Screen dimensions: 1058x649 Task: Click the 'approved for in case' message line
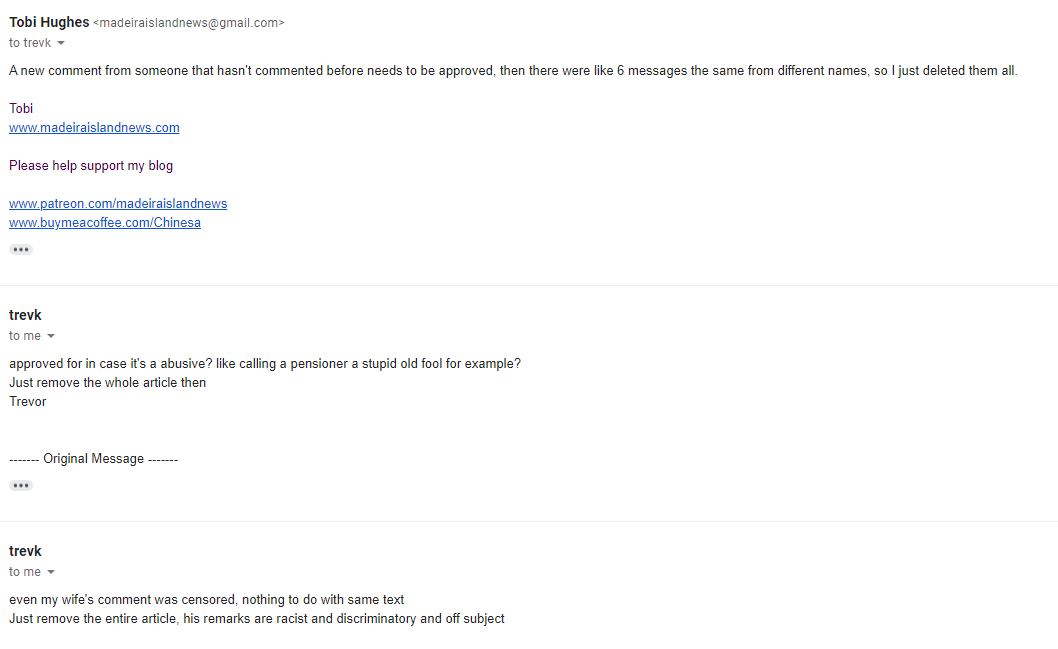coord(264,363)
